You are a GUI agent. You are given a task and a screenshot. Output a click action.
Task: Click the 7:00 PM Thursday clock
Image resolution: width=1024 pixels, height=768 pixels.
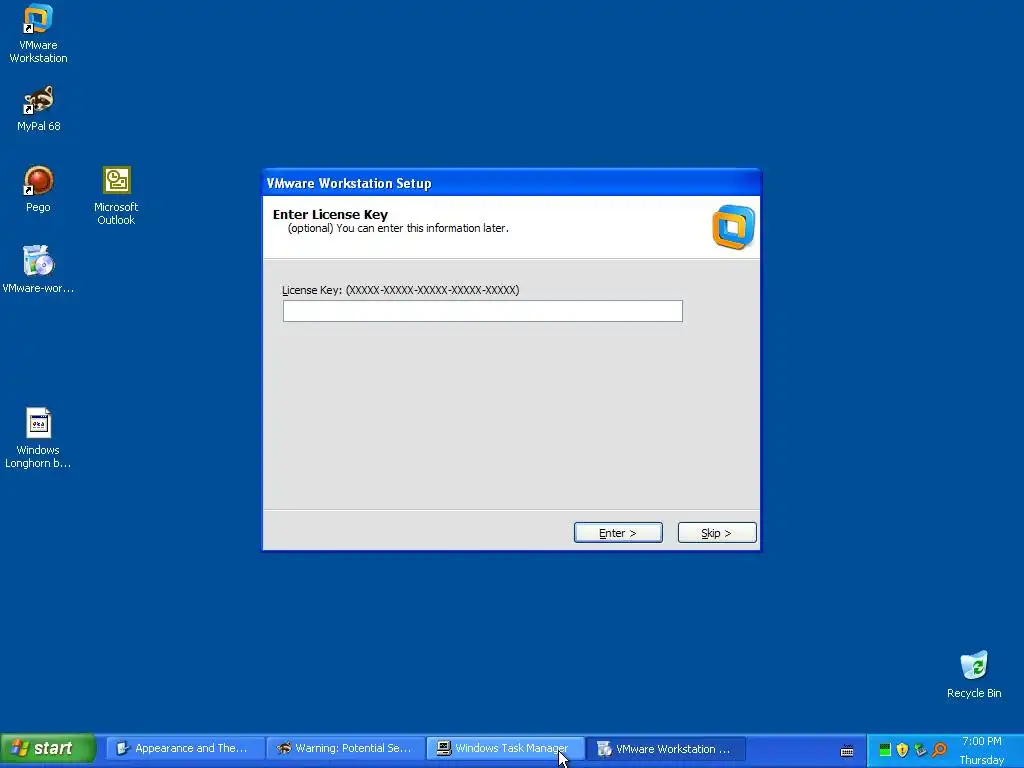(982, 750)
